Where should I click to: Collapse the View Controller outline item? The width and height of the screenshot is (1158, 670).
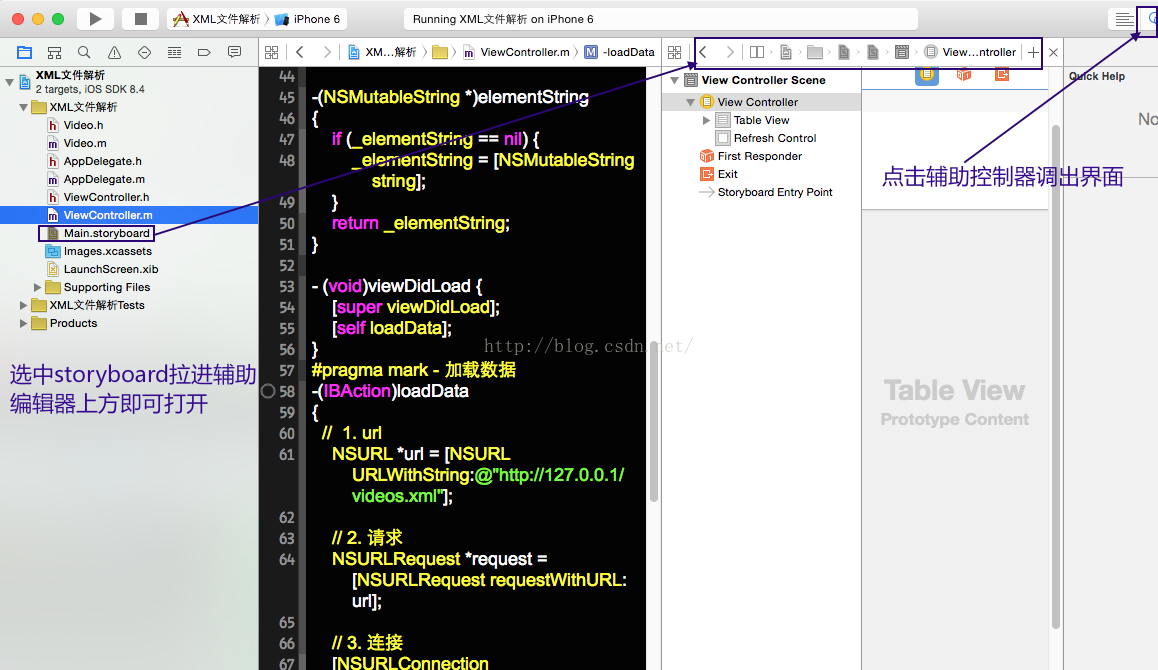pos(691,102)
